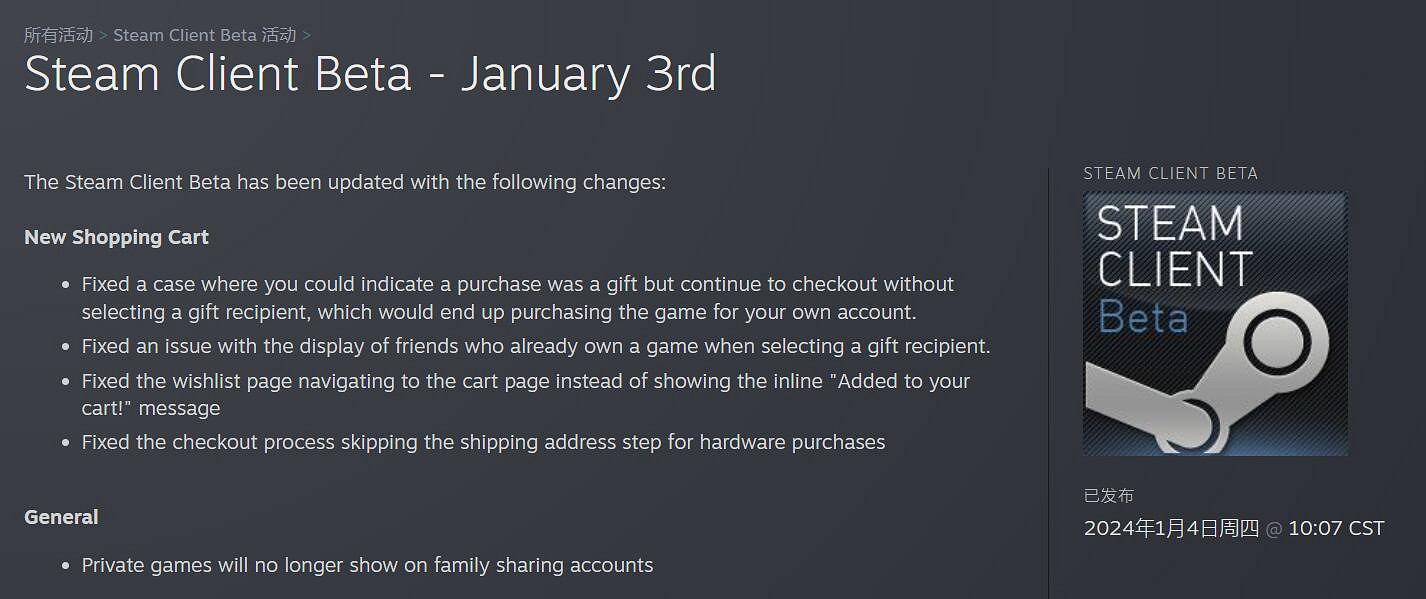Select the page title Steam Client Beta - January 3rd
Viewport: 1426px width, 599px height.
tap(370, 73)
